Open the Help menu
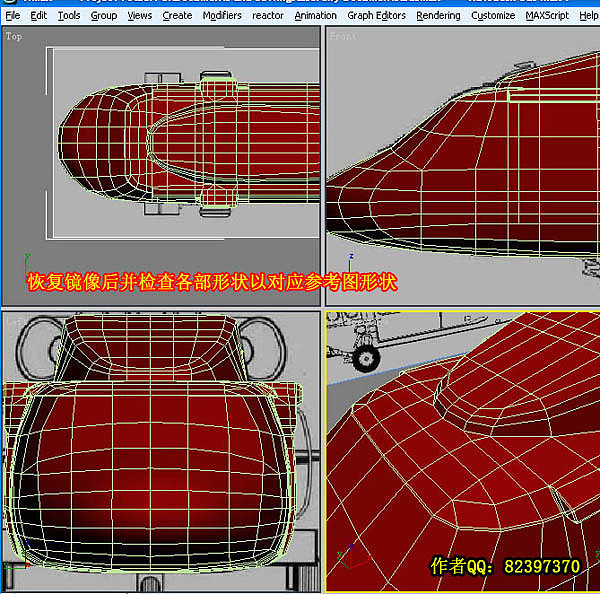The image size is (600, 594). [x=589, y=16]
